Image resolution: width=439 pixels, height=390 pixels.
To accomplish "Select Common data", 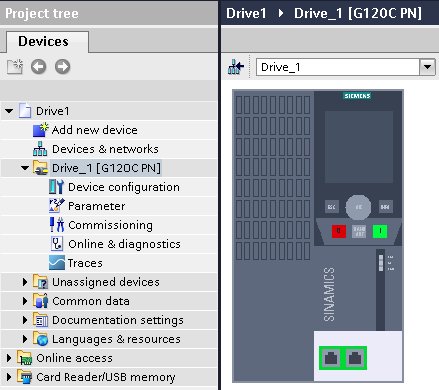I will coord(91,301).
